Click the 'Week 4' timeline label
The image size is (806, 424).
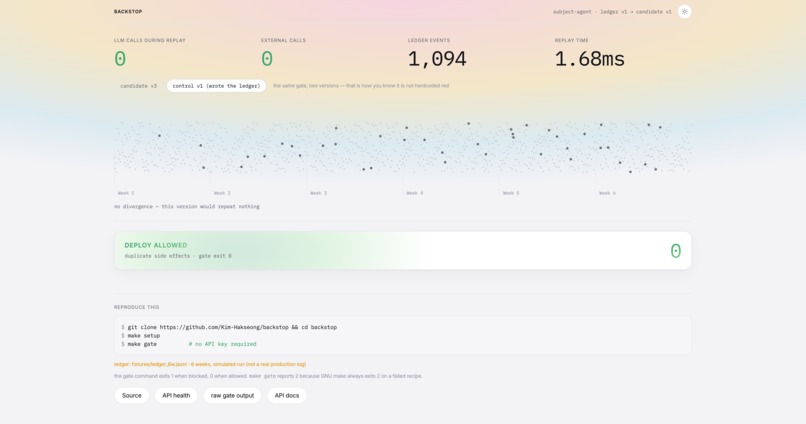click(415, 193)
